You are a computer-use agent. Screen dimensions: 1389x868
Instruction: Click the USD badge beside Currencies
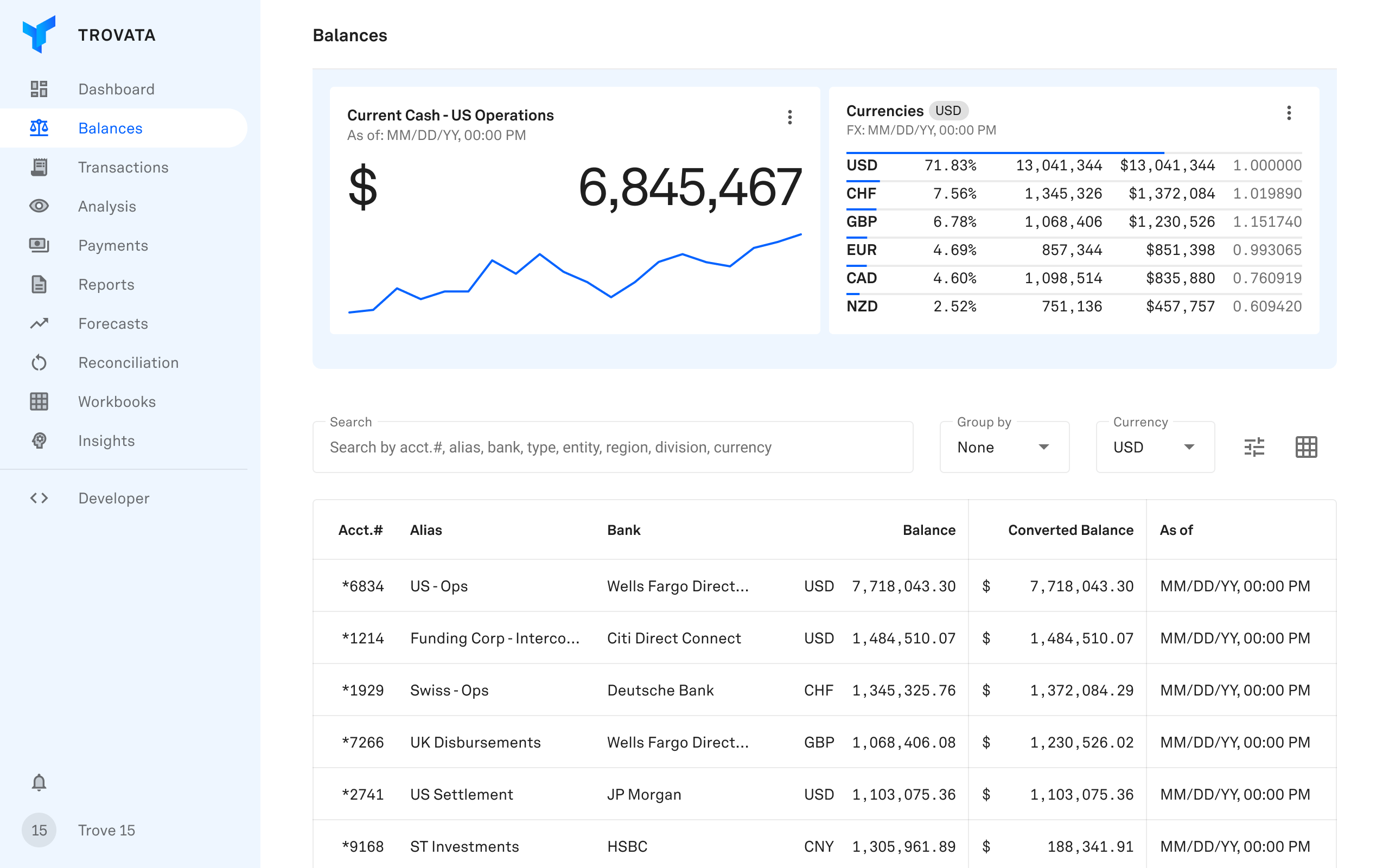point(948,111)
